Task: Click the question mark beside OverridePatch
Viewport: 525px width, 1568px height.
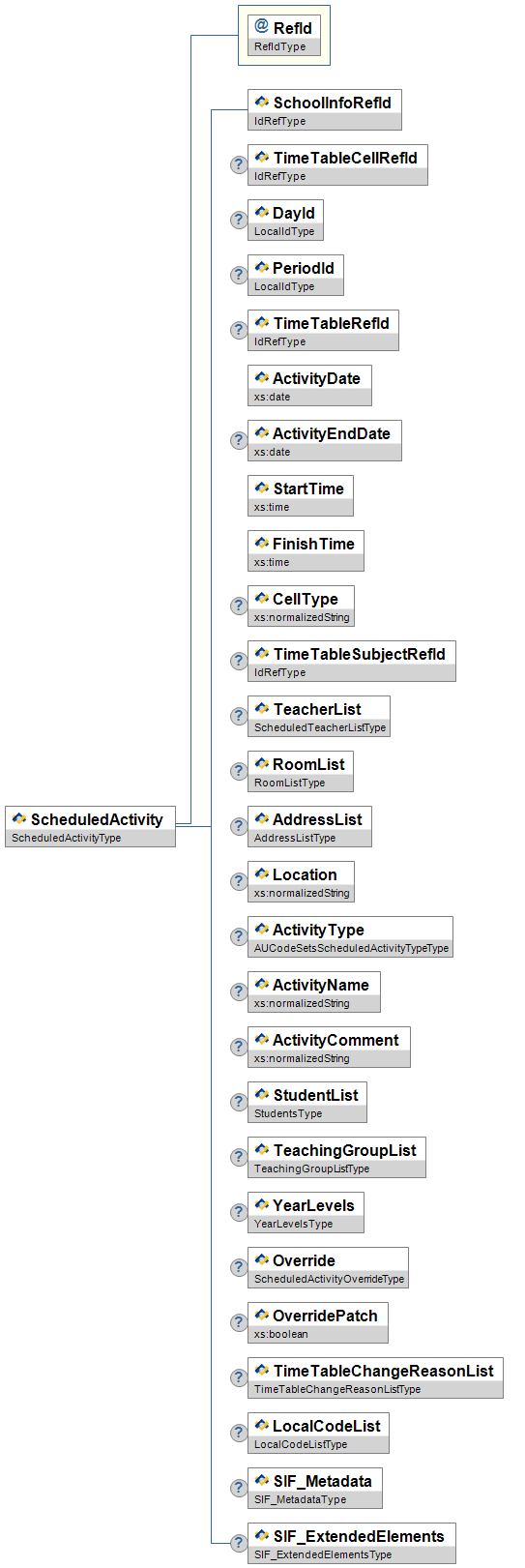Action: (x=239, y=1322)
